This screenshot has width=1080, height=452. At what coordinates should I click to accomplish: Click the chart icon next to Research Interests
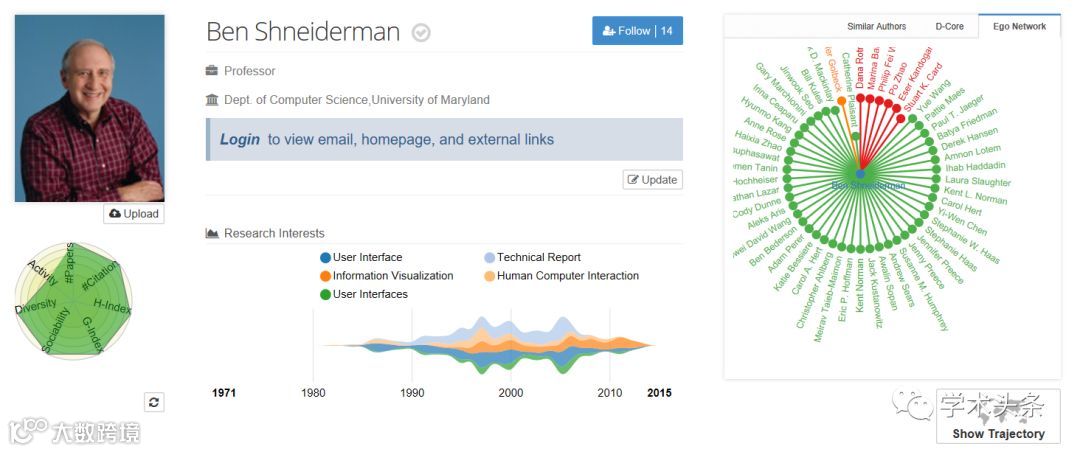212,234
